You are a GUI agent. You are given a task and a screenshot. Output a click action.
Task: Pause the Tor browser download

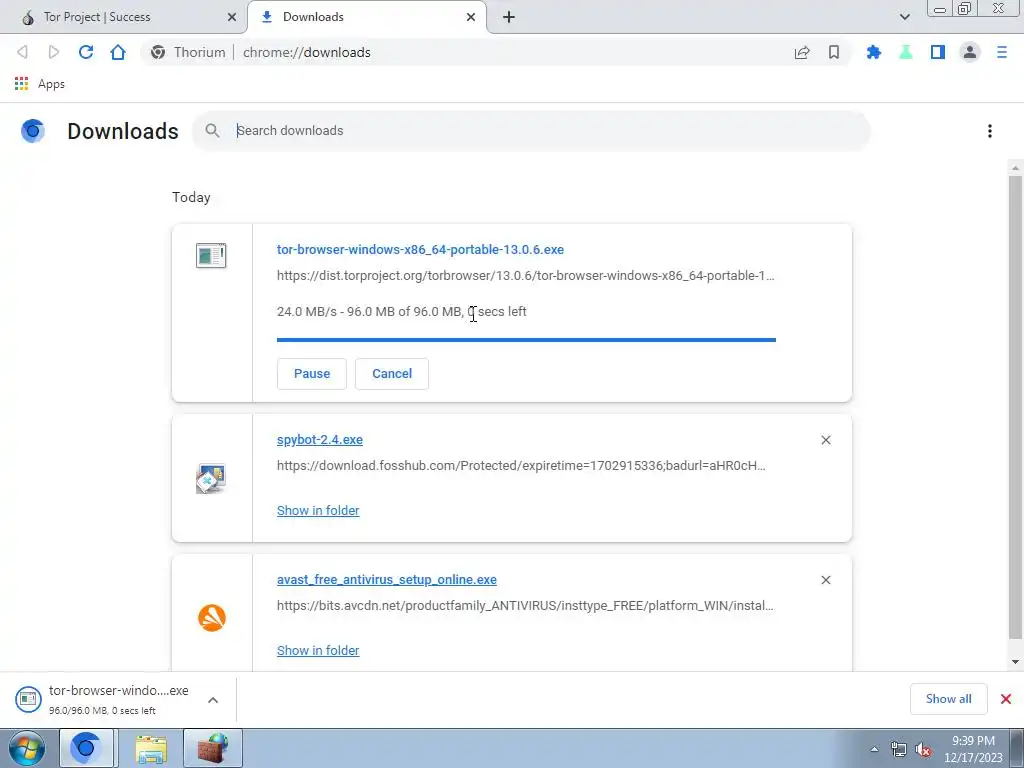point(312,374)
